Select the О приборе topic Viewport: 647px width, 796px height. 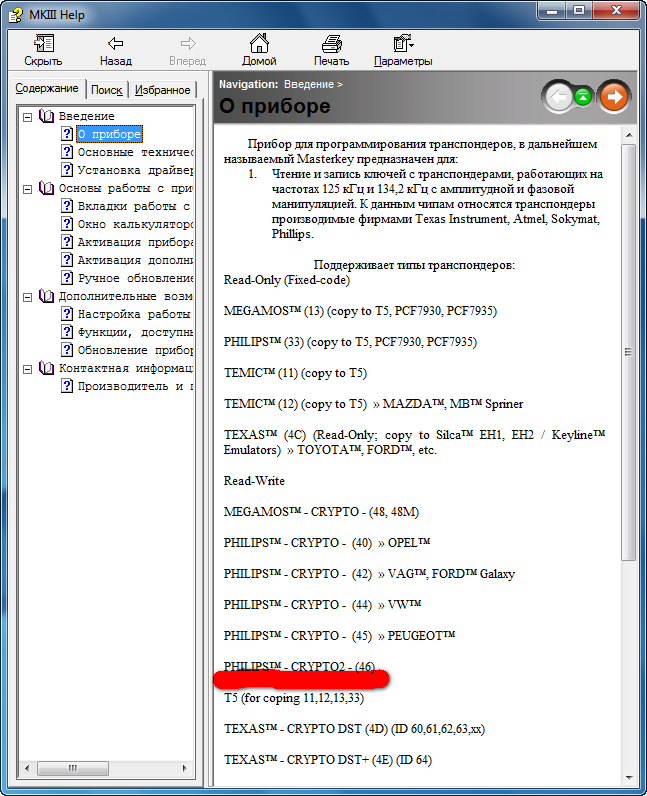tap(109, 134)
